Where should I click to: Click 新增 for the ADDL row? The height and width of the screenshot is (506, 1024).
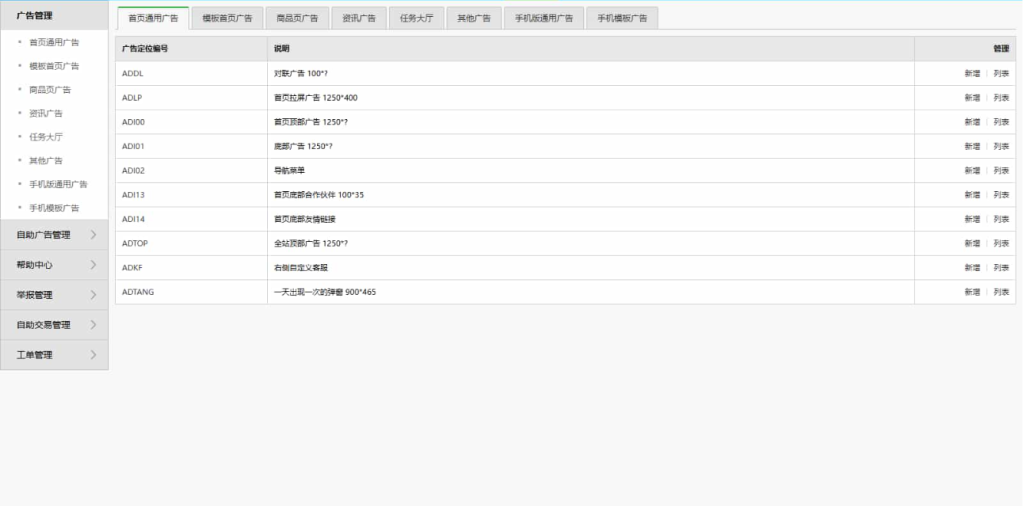[x=972, y=73]
